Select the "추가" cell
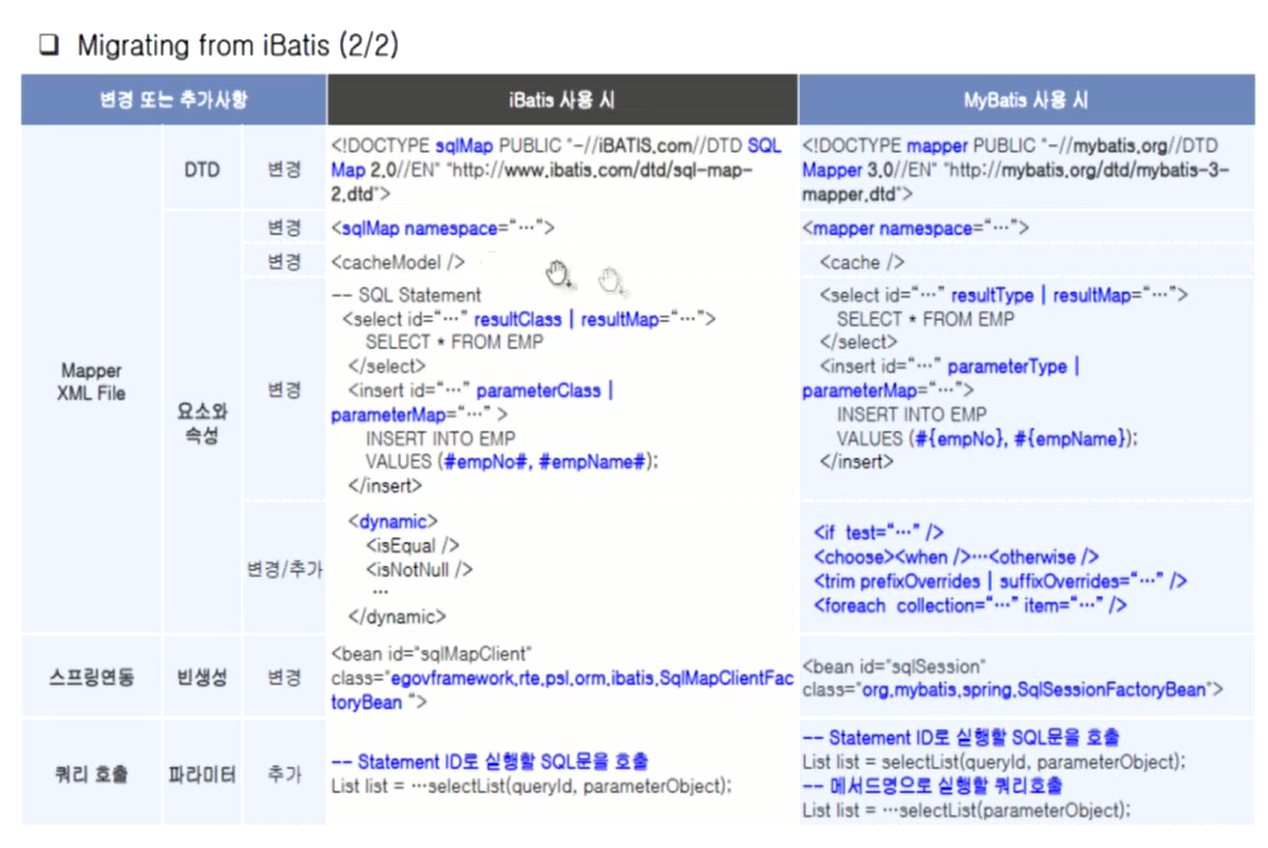Screen dimensions: 1268x848 coord(285,774)
